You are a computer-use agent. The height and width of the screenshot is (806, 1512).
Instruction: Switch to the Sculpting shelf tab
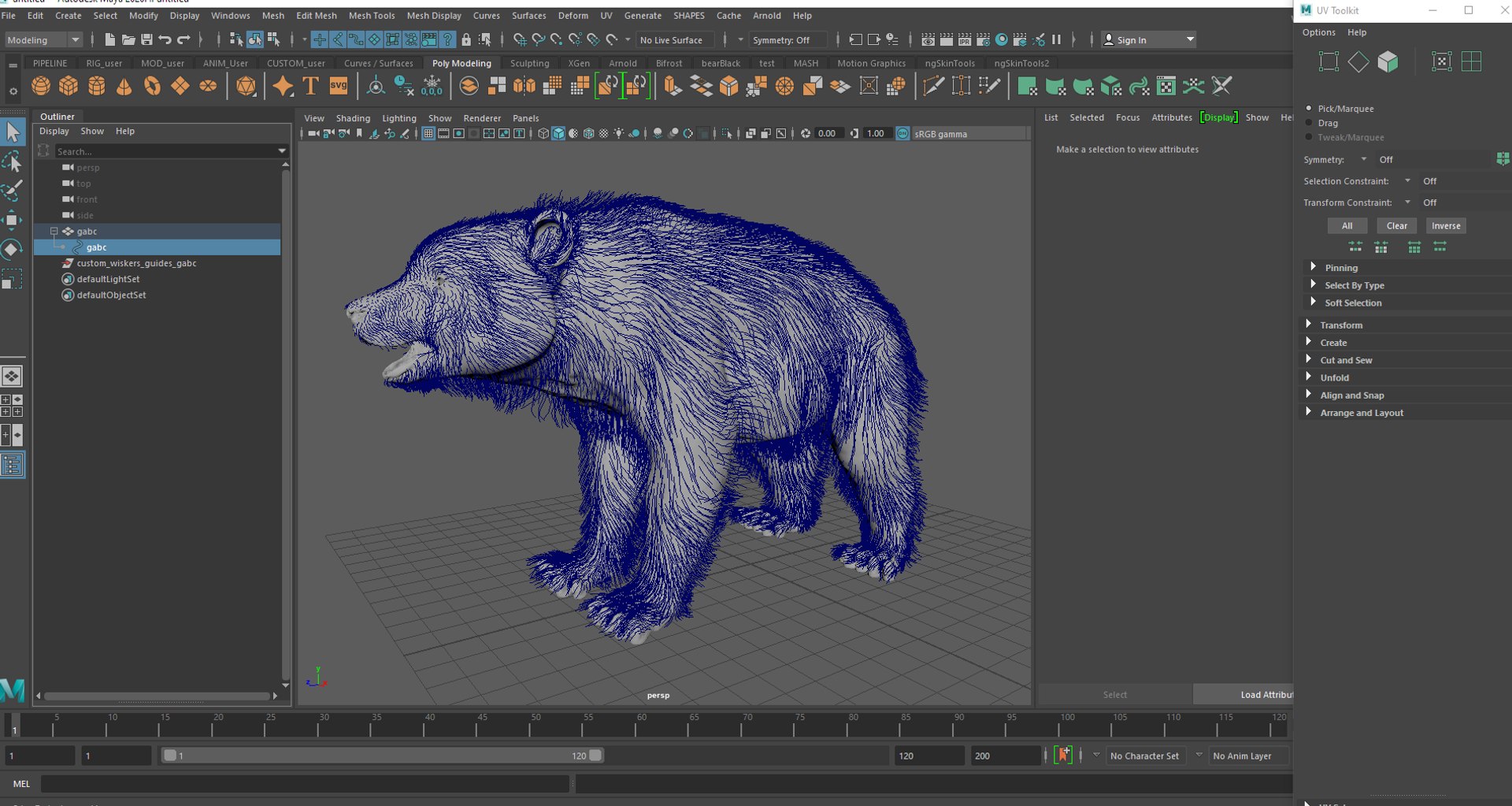point(529,63)
